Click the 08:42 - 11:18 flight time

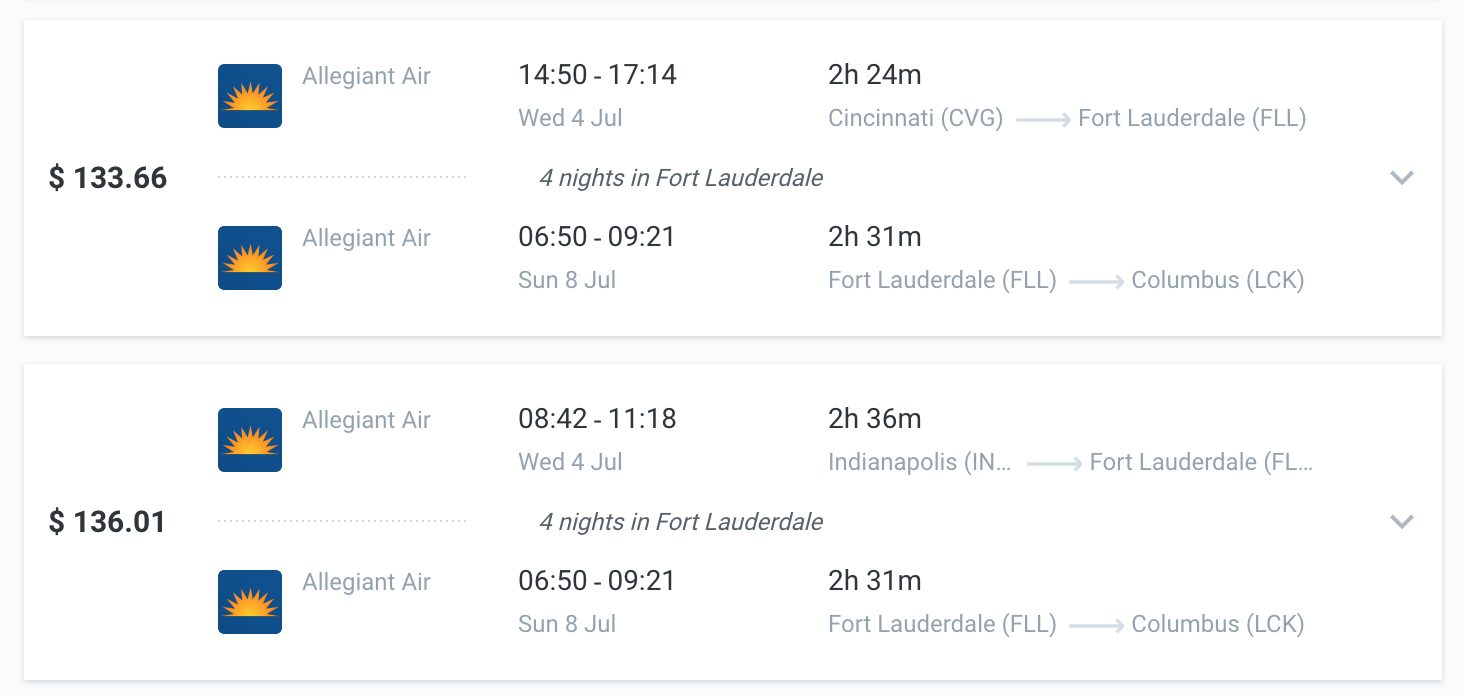tap(597, 419)
